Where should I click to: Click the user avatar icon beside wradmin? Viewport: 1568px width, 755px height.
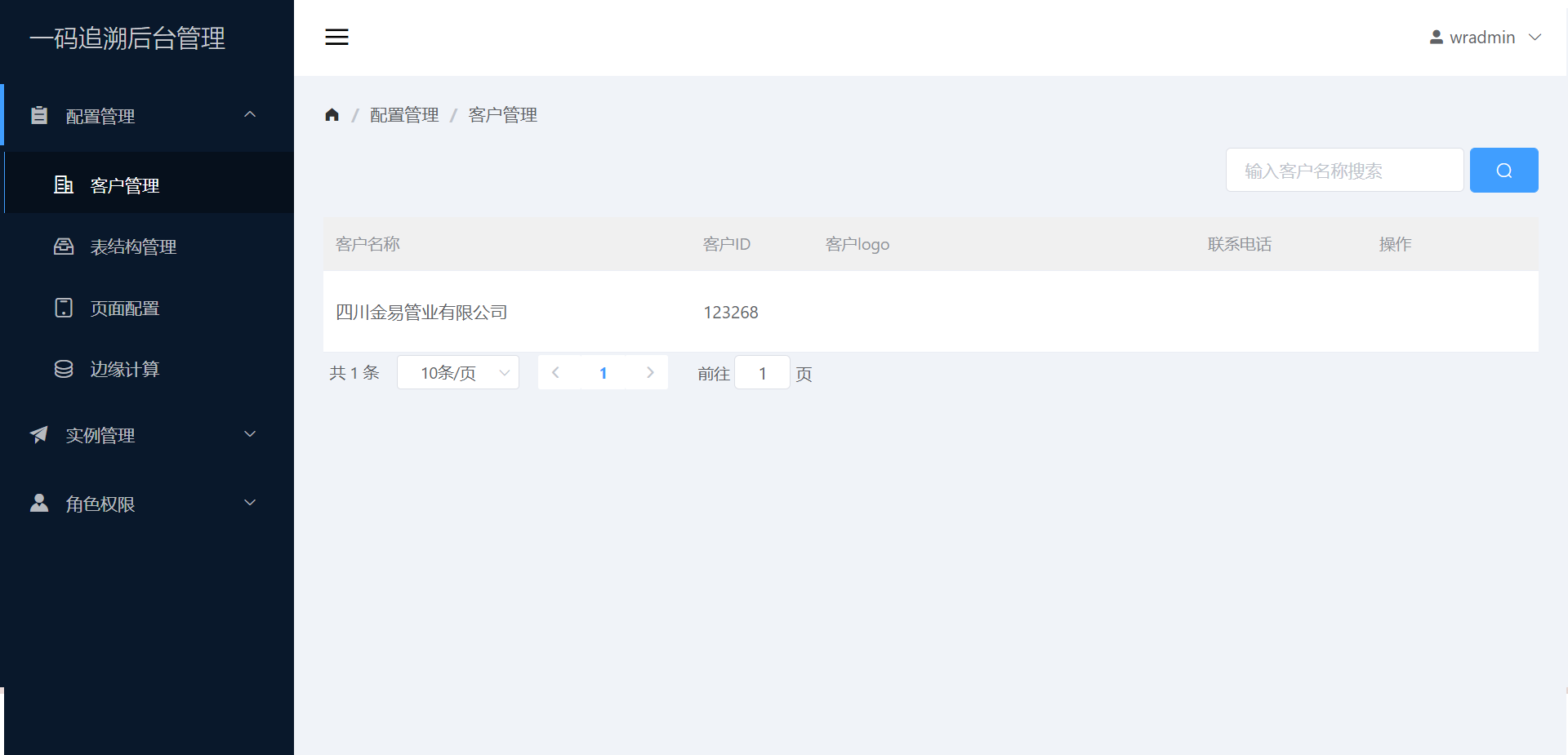click(x=1436, y=37)
